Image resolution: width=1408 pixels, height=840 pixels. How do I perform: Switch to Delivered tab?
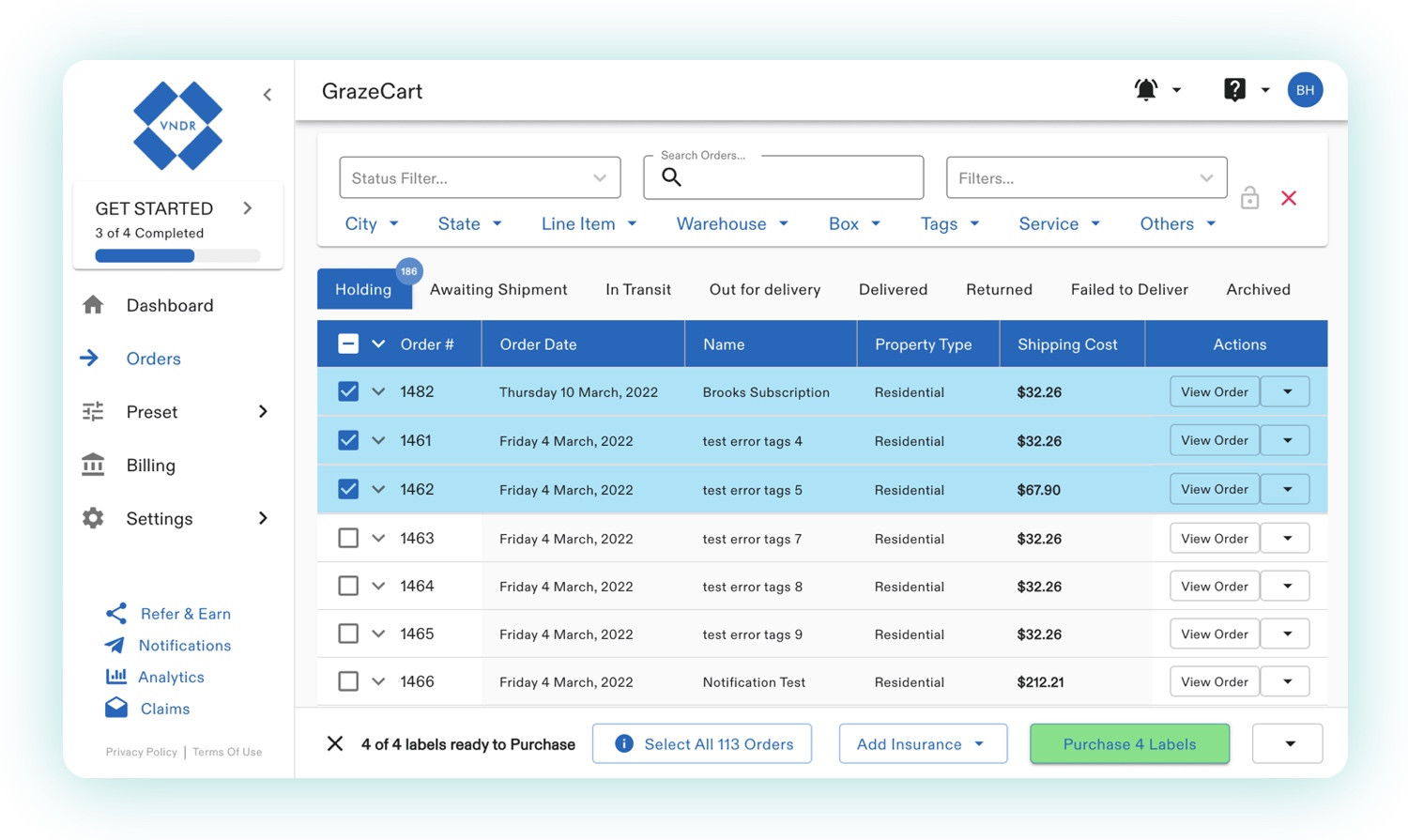tap(893, 289)
